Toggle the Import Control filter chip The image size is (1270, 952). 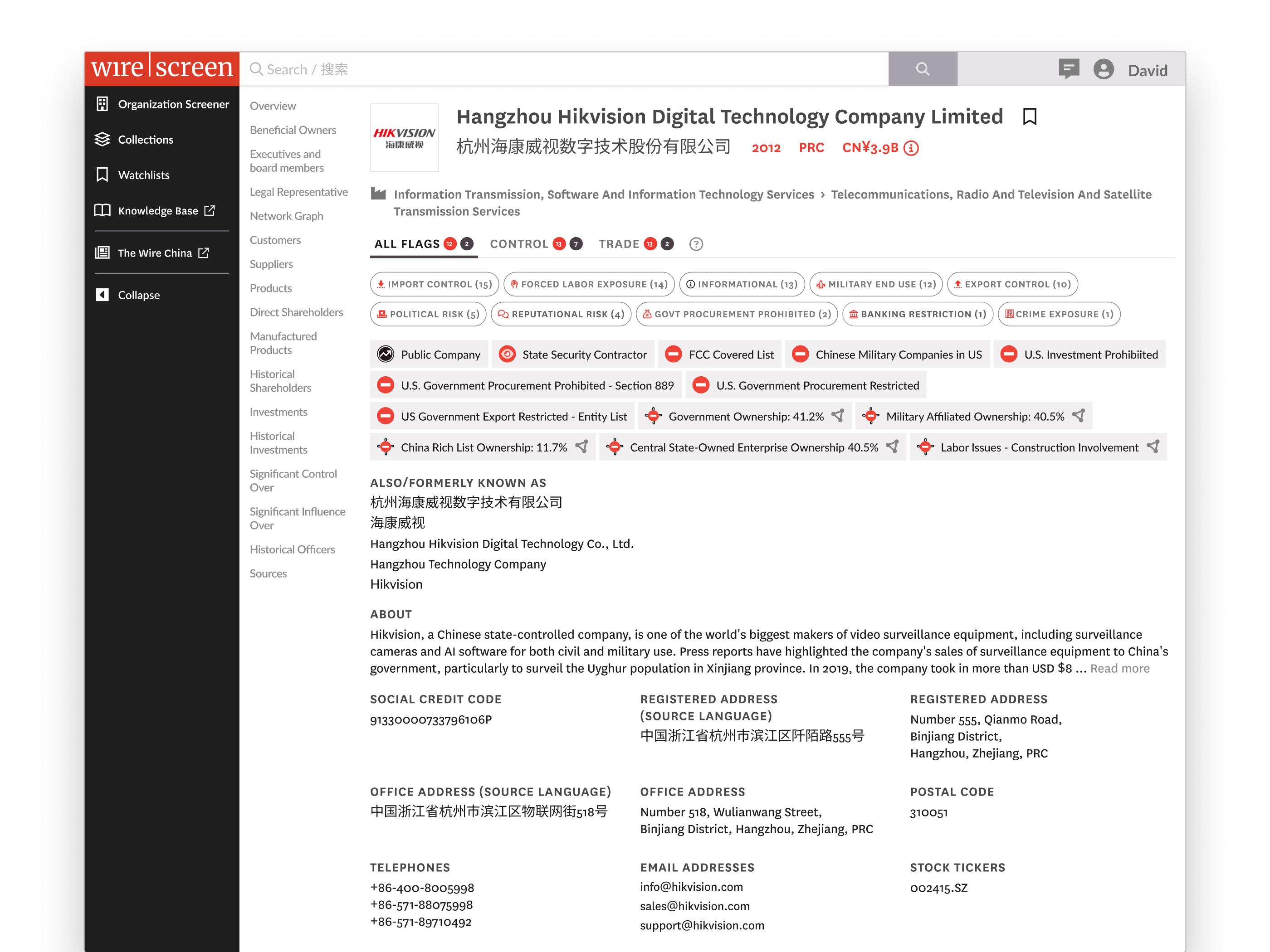coord(434,284)
